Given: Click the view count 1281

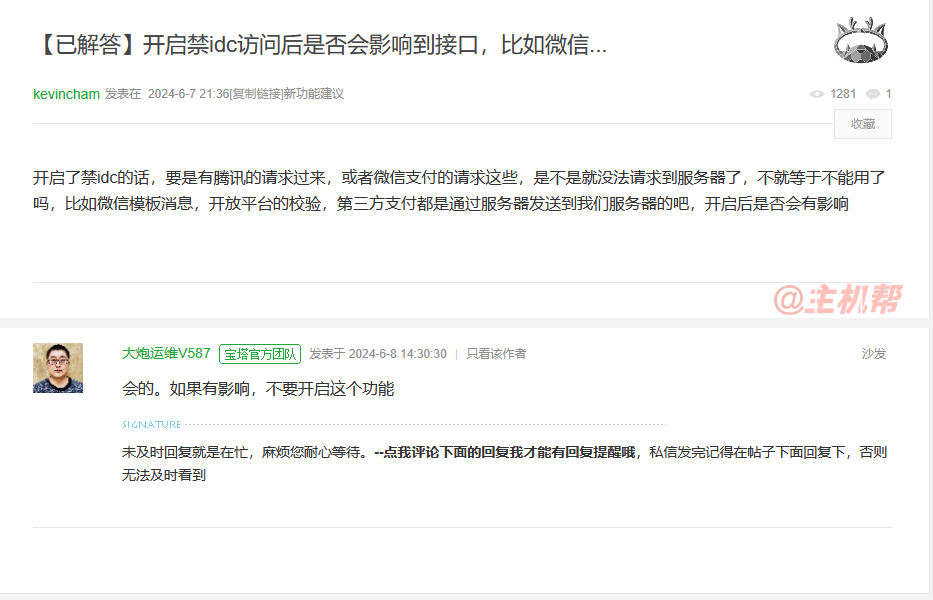Looking at the screenshot, I should coord(843,94).
